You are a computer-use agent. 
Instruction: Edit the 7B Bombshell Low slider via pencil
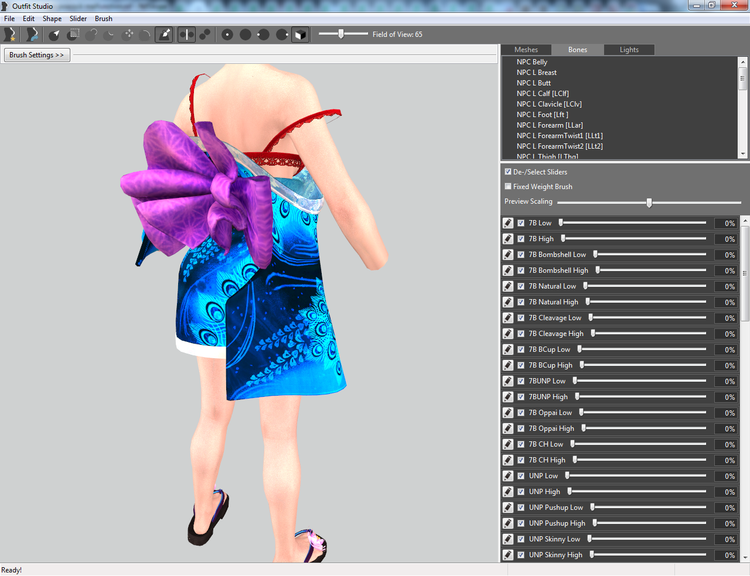tap(508, 255)
